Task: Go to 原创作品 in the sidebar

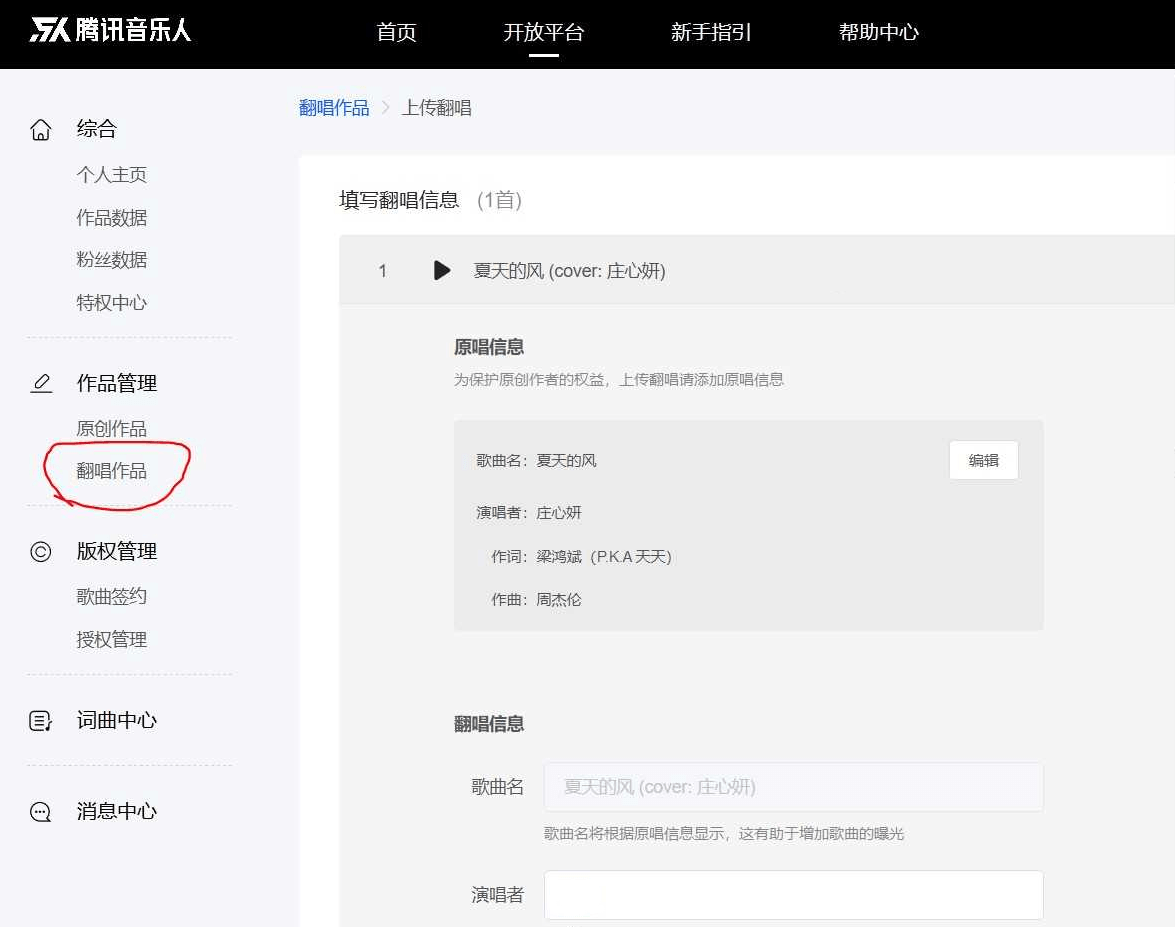Action: pos(111,428)
